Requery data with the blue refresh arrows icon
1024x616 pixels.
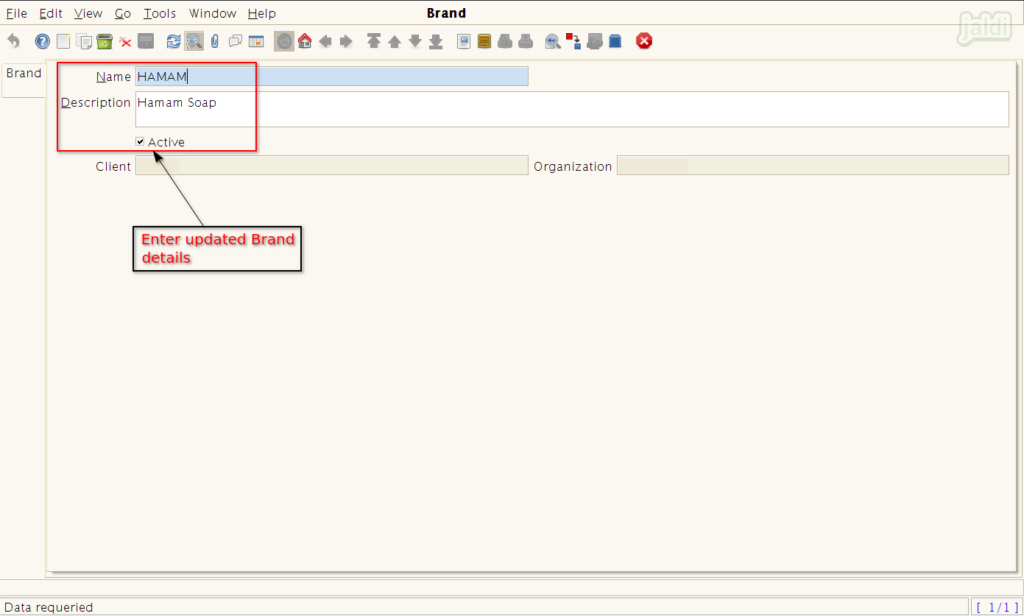pos(173,41)
